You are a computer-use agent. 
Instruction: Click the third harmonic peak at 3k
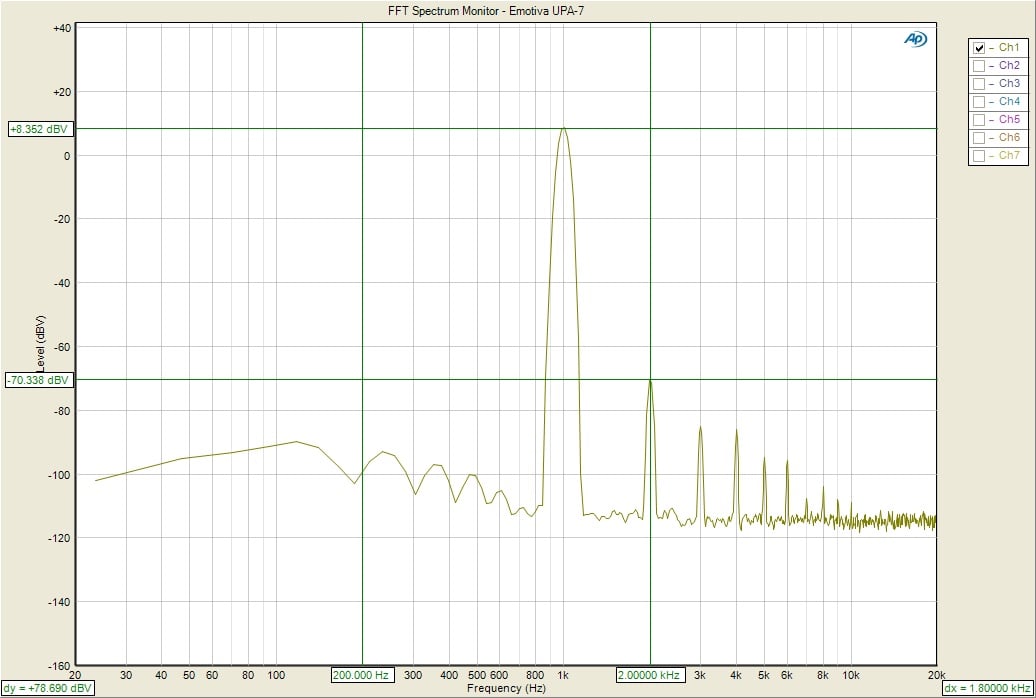tap(700, 428)
